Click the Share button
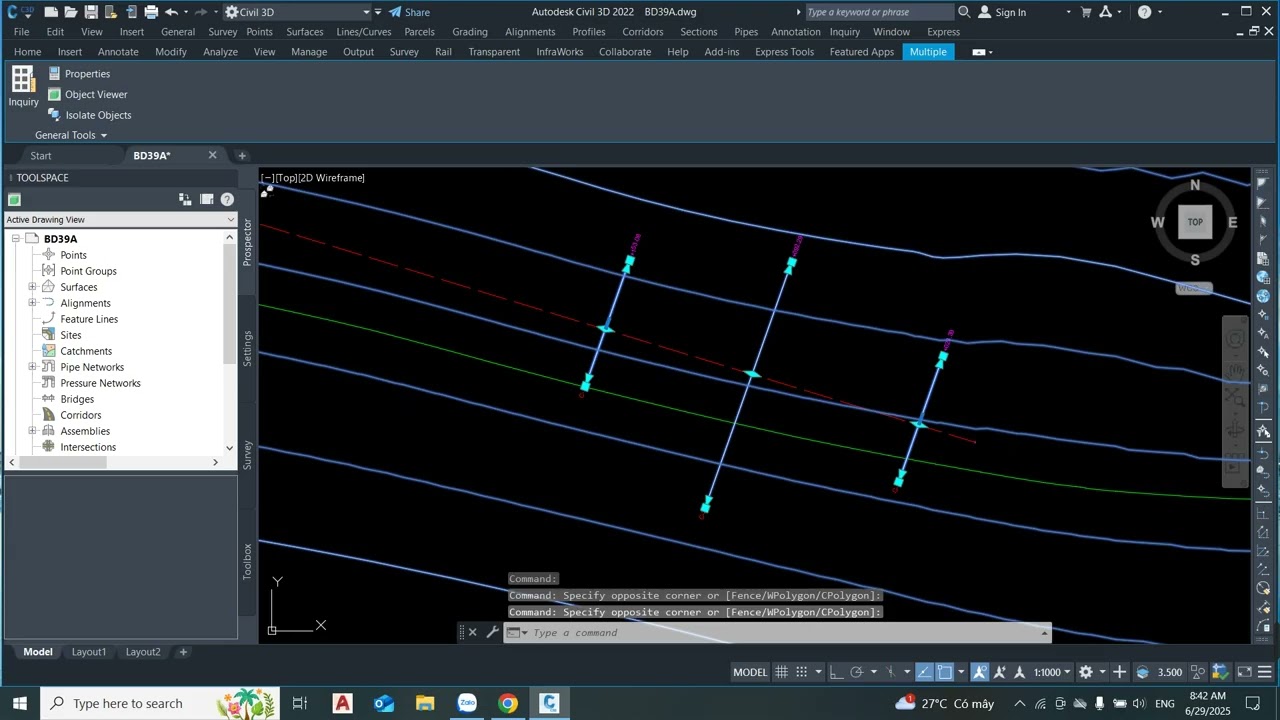Screen dimensions: 1280x720 (409, 12)
